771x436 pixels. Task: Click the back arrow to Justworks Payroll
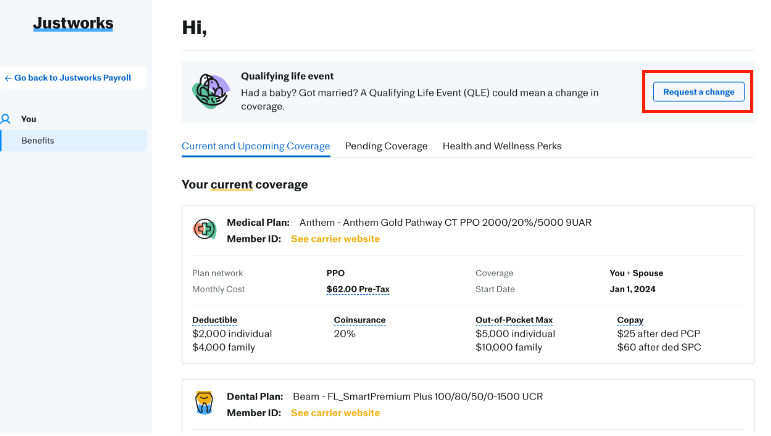point(8,77)
